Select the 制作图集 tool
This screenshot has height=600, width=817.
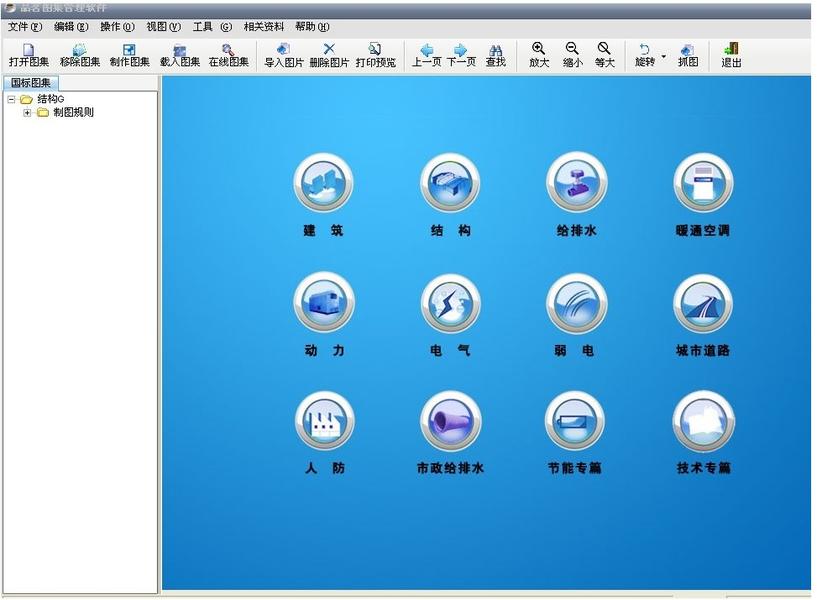pos(129,55)
